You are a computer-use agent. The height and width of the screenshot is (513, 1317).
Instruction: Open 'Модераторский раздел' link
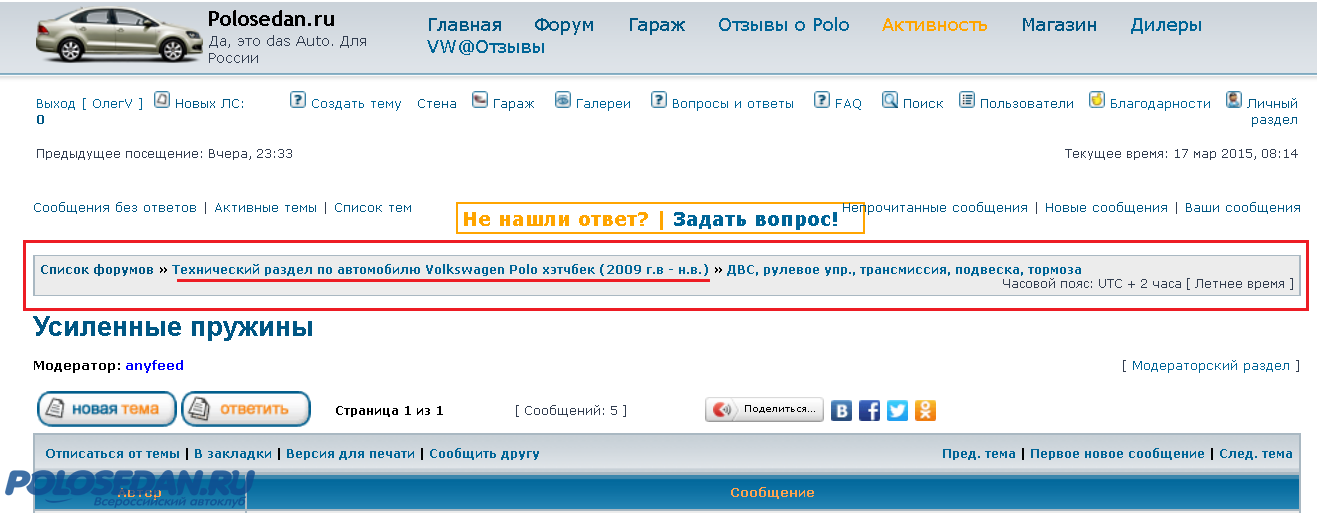(1211, 366)
